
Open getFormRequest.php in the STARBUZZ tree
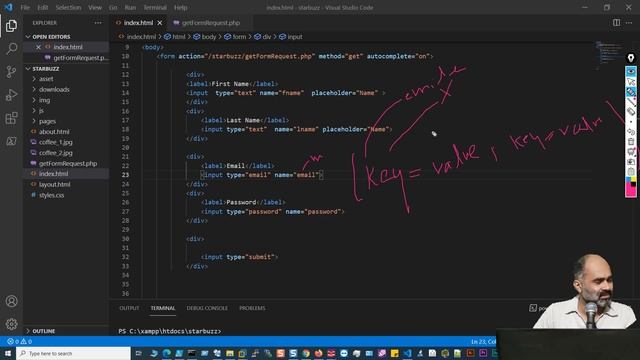point(68,163)
